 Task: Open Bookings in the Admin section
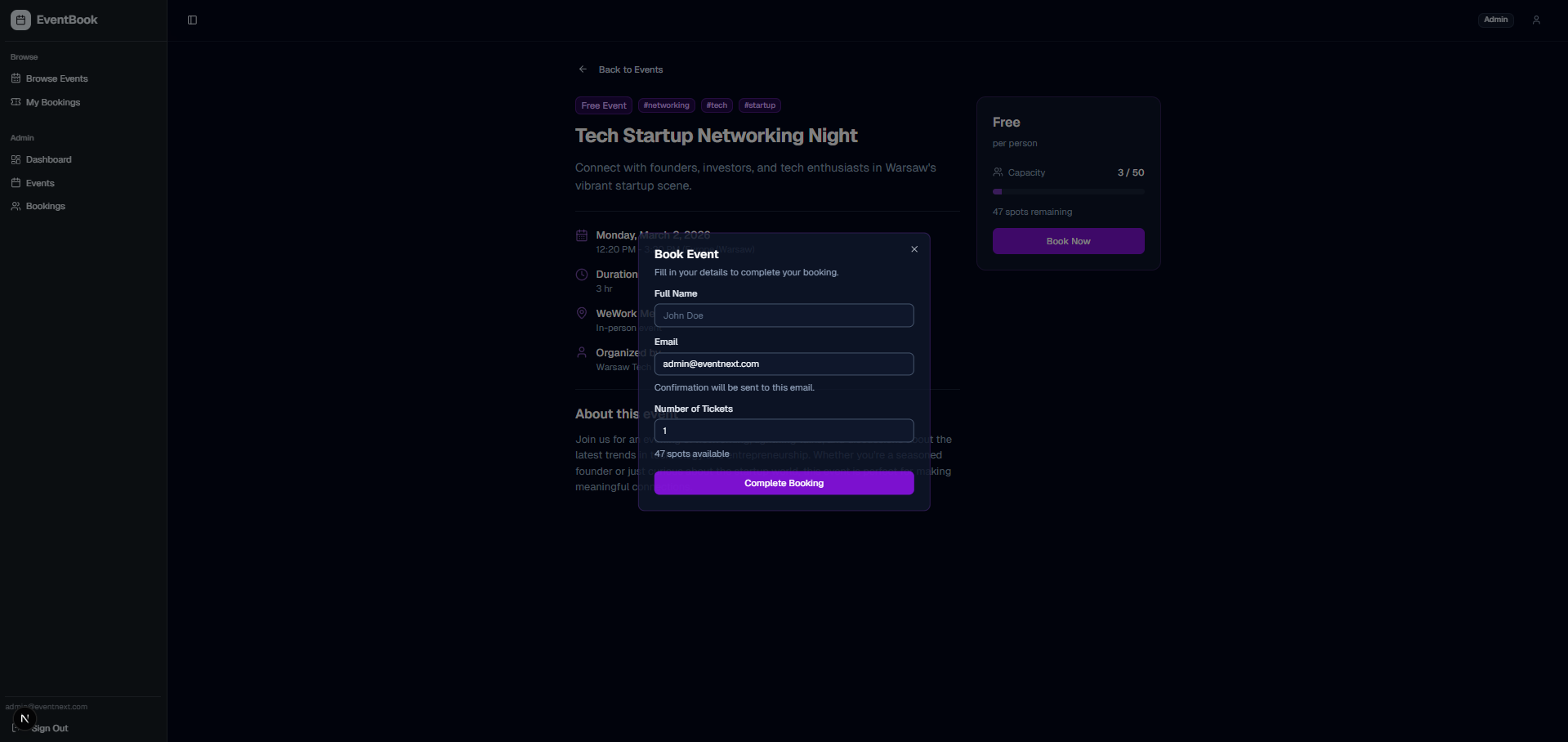click(x=43, y=206)
